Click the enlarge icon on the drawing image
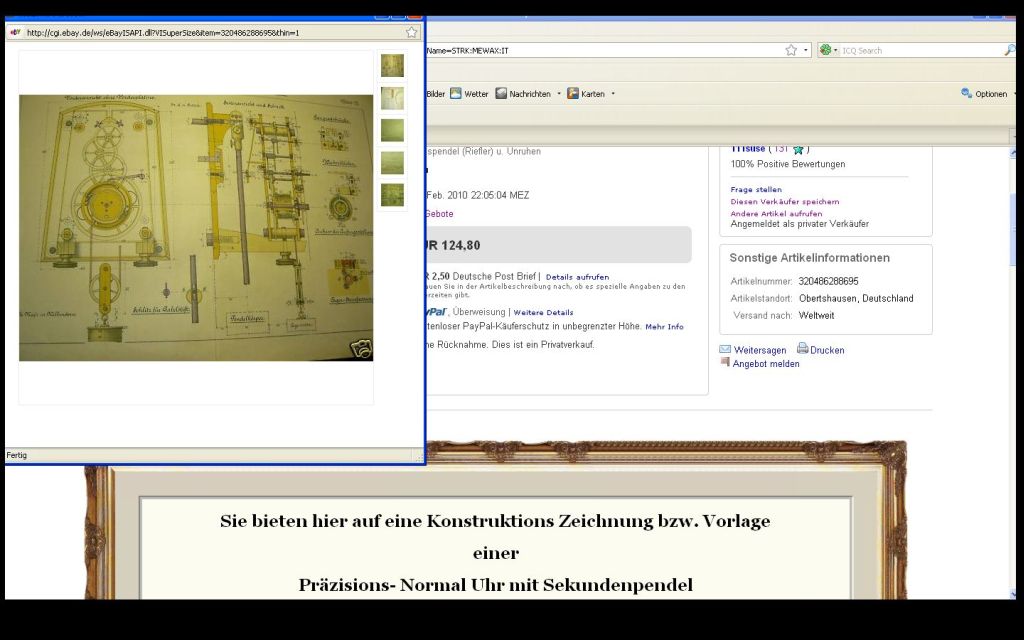The width and height of the screenshot is (1024, 640). point(360,349)
